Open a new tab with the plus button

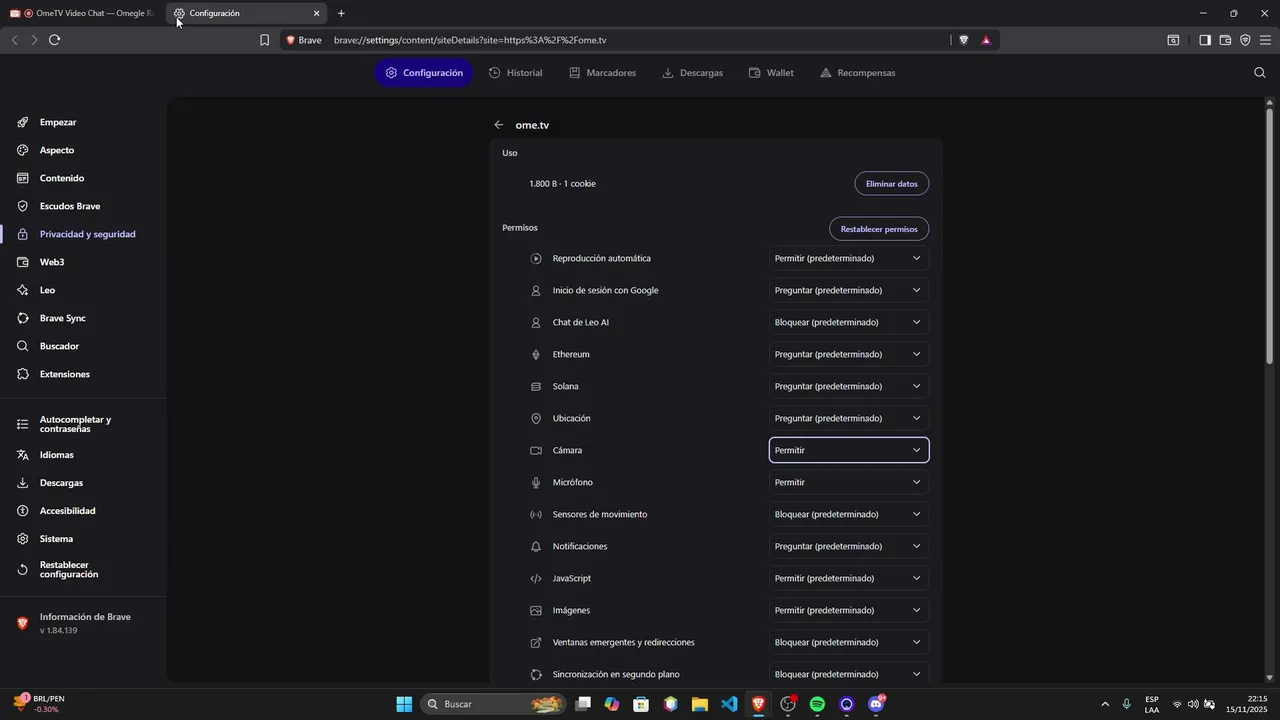point(341,13)
